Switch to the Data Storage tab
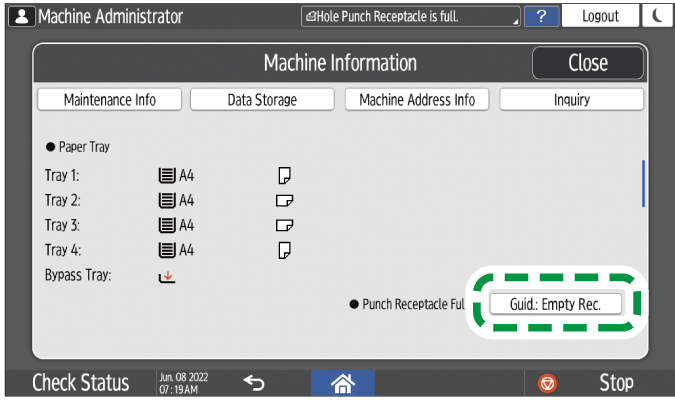 click(x=262, y=100)
